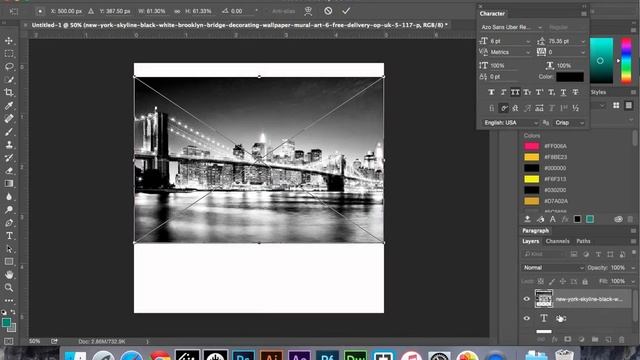This screenshot has height=360, width=640.
Task: Select the Brush tool
Action: tap(9, 132)
